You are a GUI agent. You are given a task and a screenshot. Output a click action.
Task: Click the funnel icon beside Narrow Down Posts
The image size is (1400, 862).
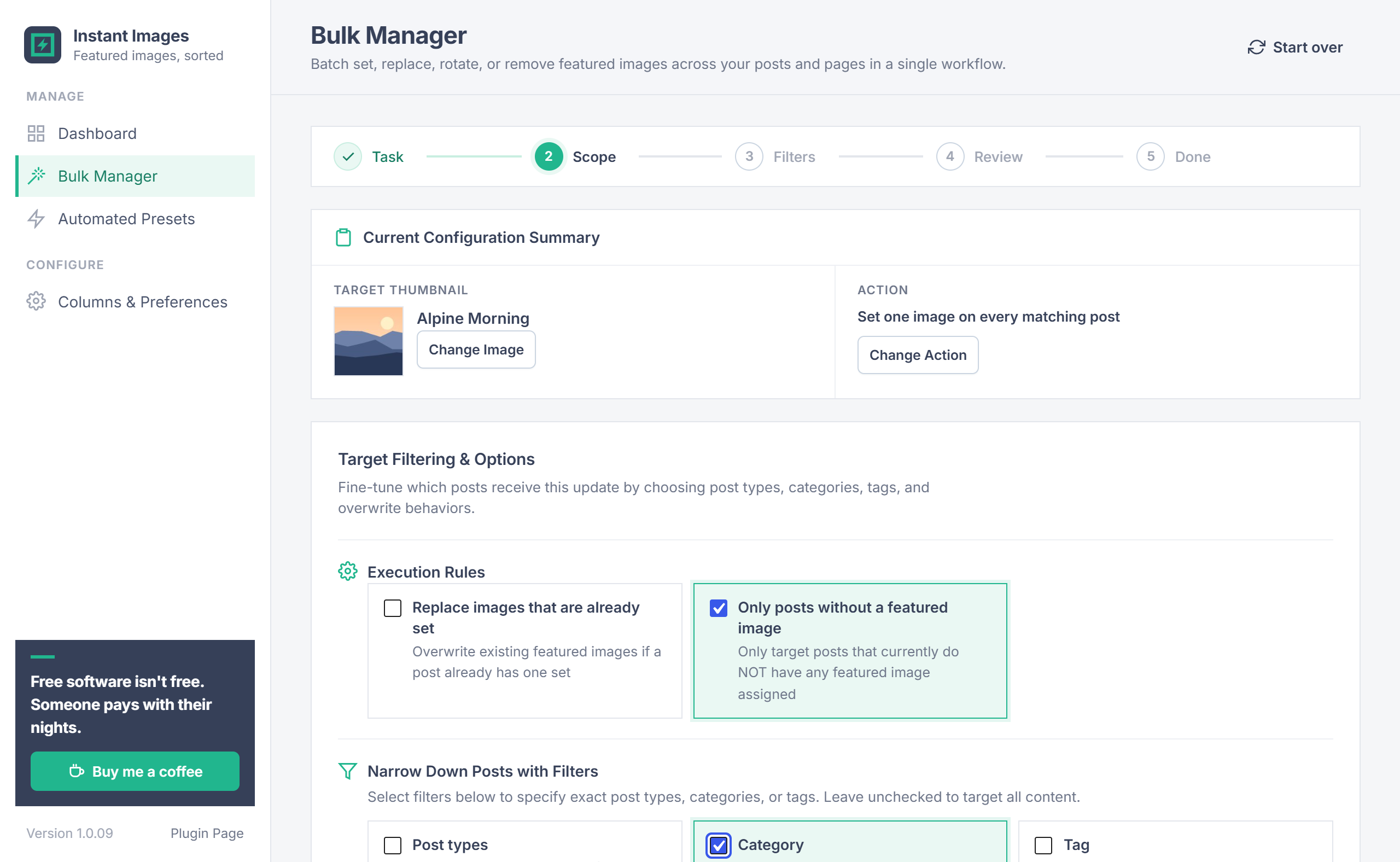[x=347, y=771]
